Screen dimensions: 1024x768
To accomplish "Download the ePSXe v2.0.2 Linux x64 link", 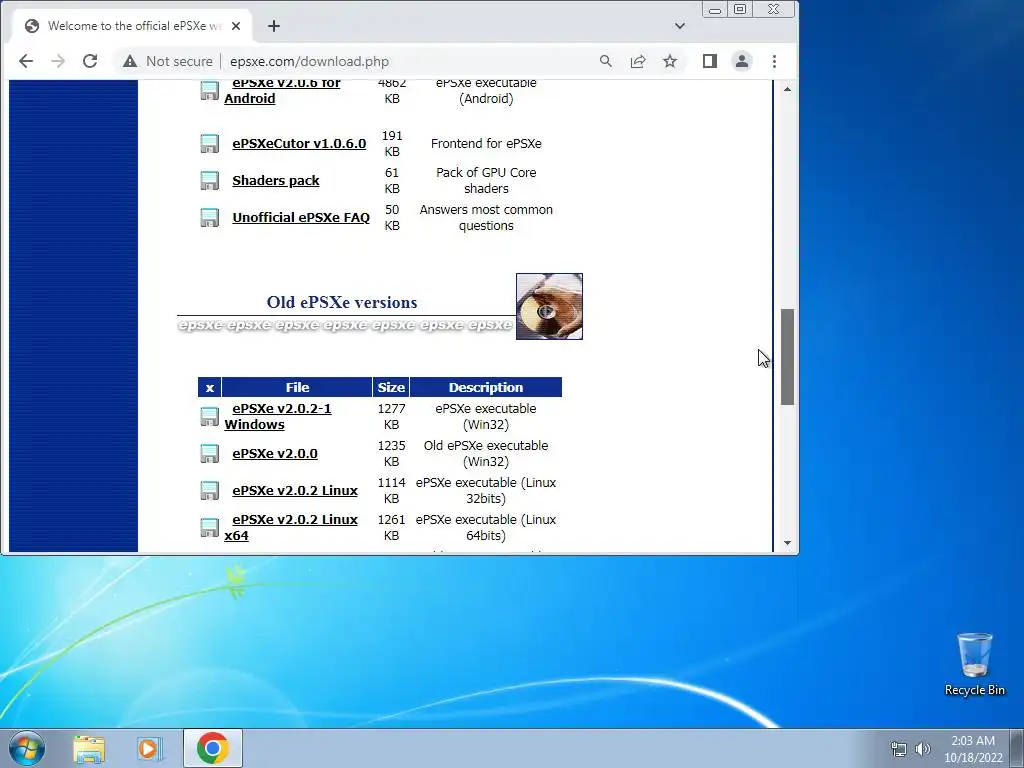I will coord(291,528).
